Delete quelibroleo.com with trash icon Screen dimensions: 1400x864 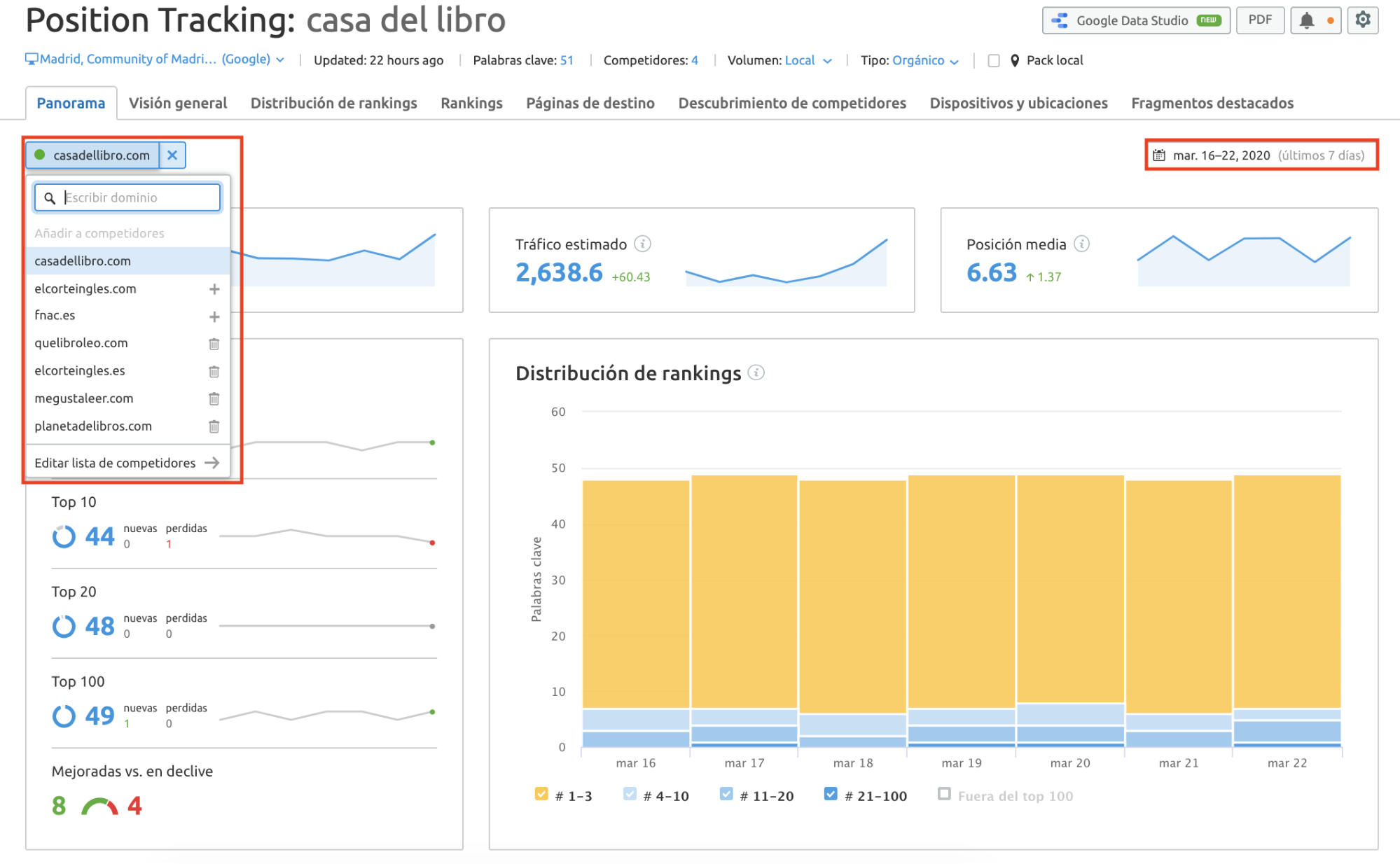(x=214, y=344)
